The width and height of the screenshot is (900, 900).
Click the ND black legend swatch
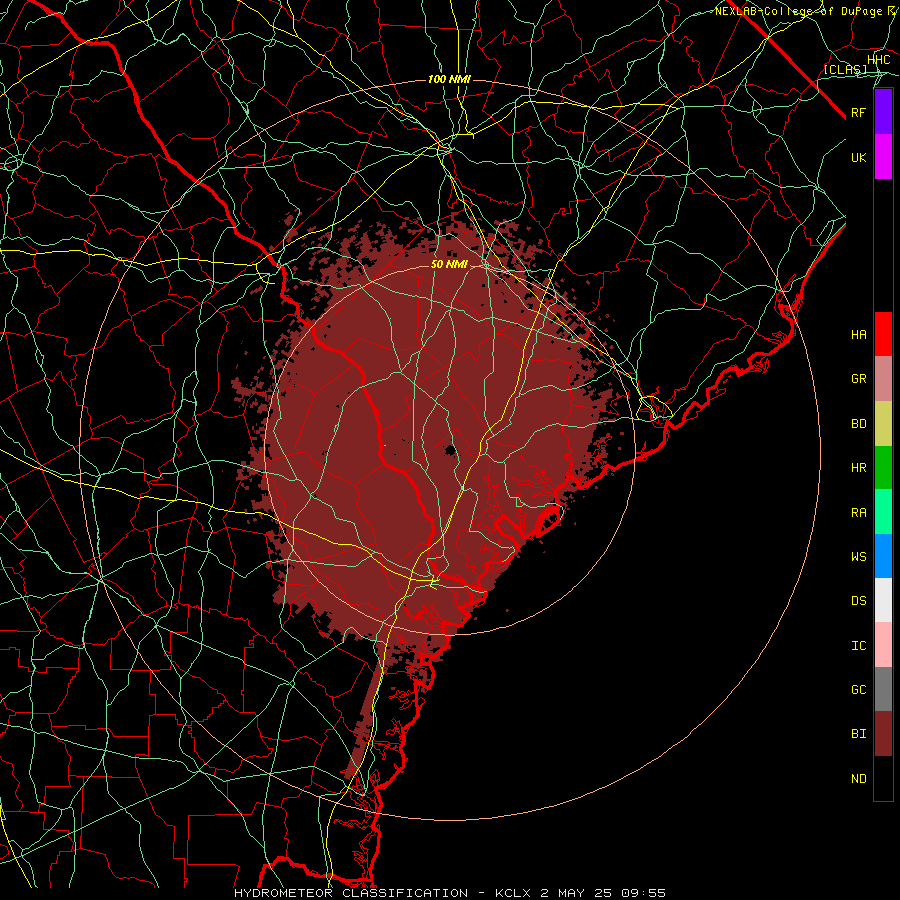point(883,778)
